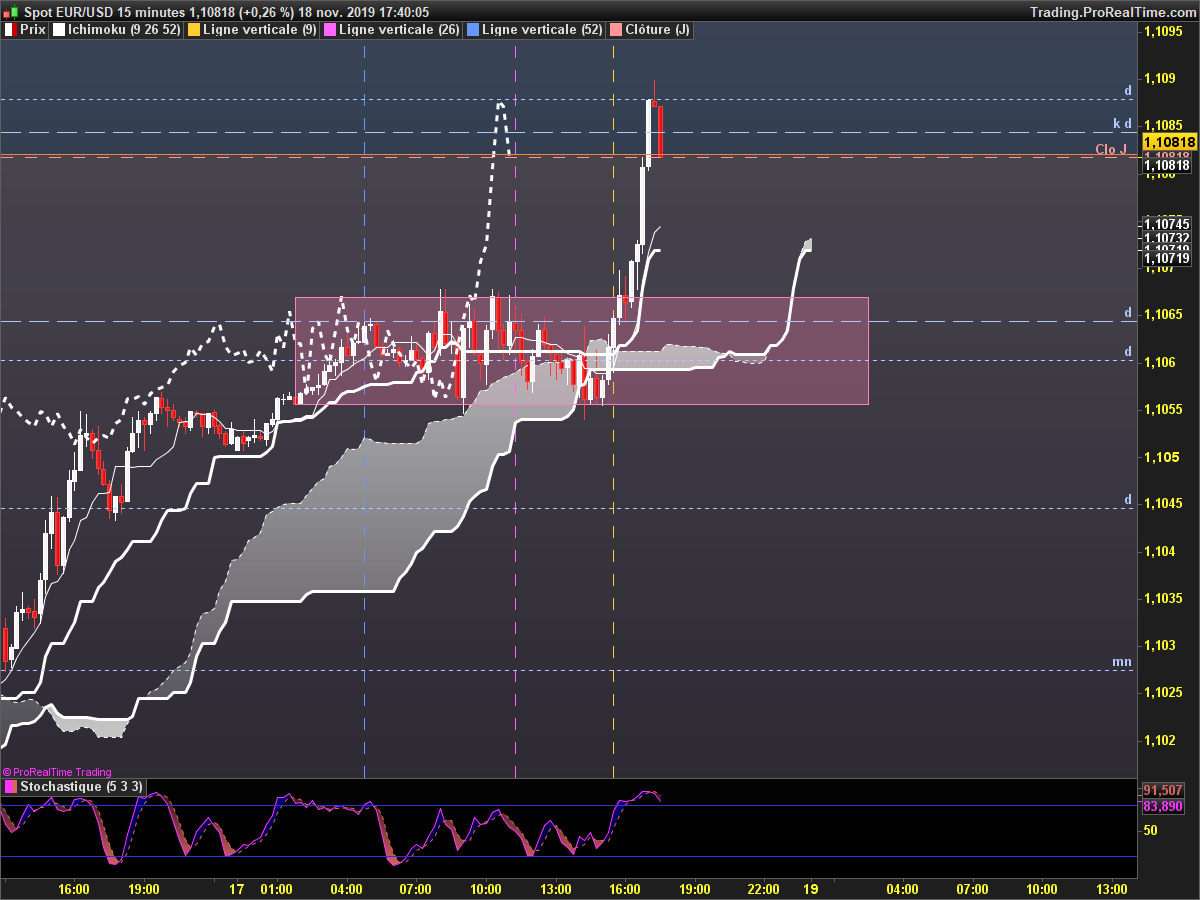This screenshot has height=900, width=1200.
Task: Click the 1,1055 price axis label
Action: (1162, 409)
